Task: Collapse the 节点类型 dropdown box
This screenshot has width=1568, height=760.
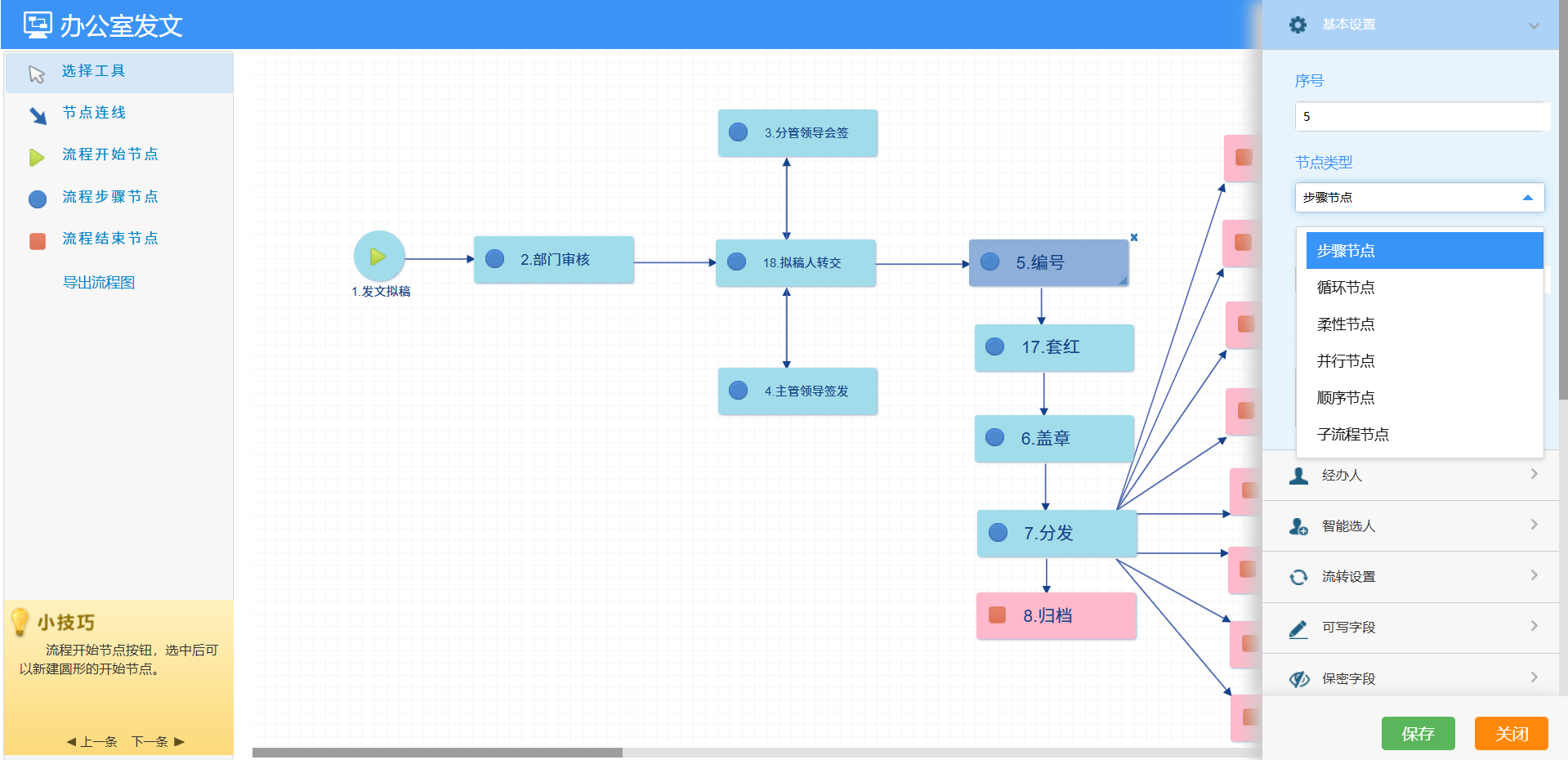Action: (x=1418, y=198)
